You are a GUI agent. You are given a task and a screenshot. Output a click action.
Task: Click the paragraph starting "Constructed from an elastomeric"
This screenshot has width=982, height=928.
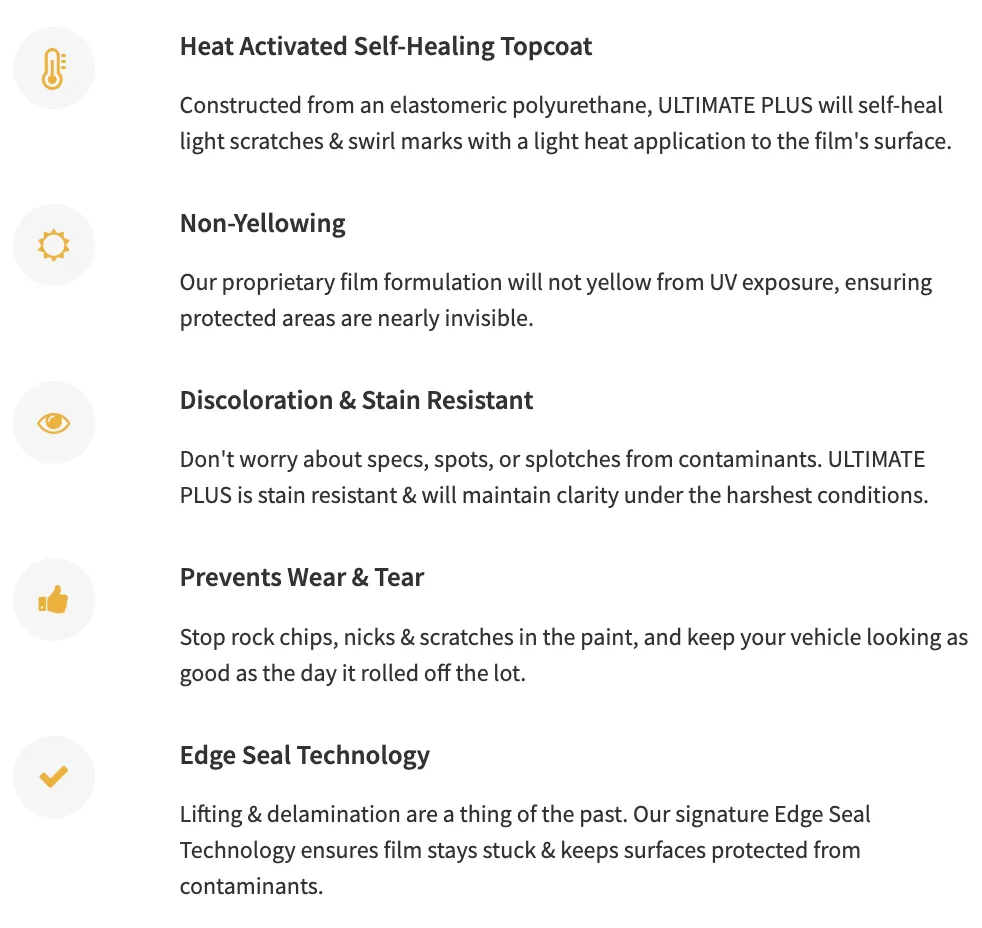[x=566, y=123]
